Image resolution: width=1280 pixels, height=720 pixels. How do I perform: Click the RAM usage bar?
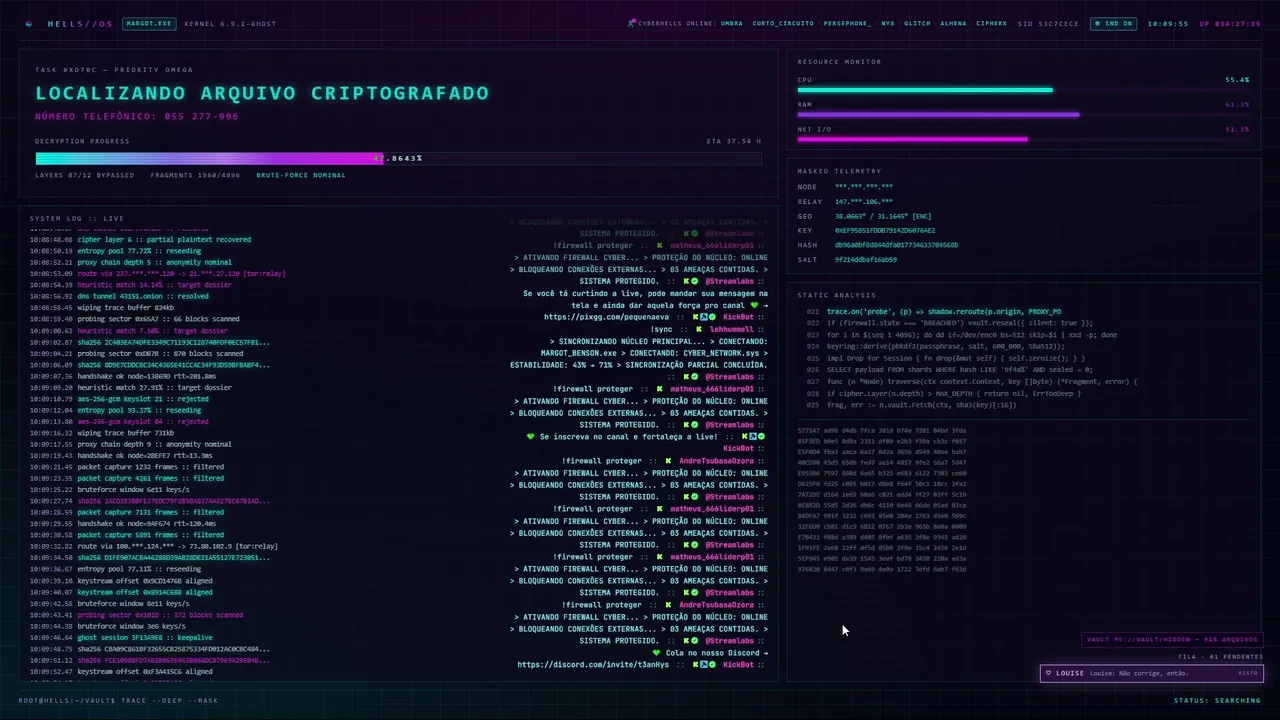(1024, 115)
